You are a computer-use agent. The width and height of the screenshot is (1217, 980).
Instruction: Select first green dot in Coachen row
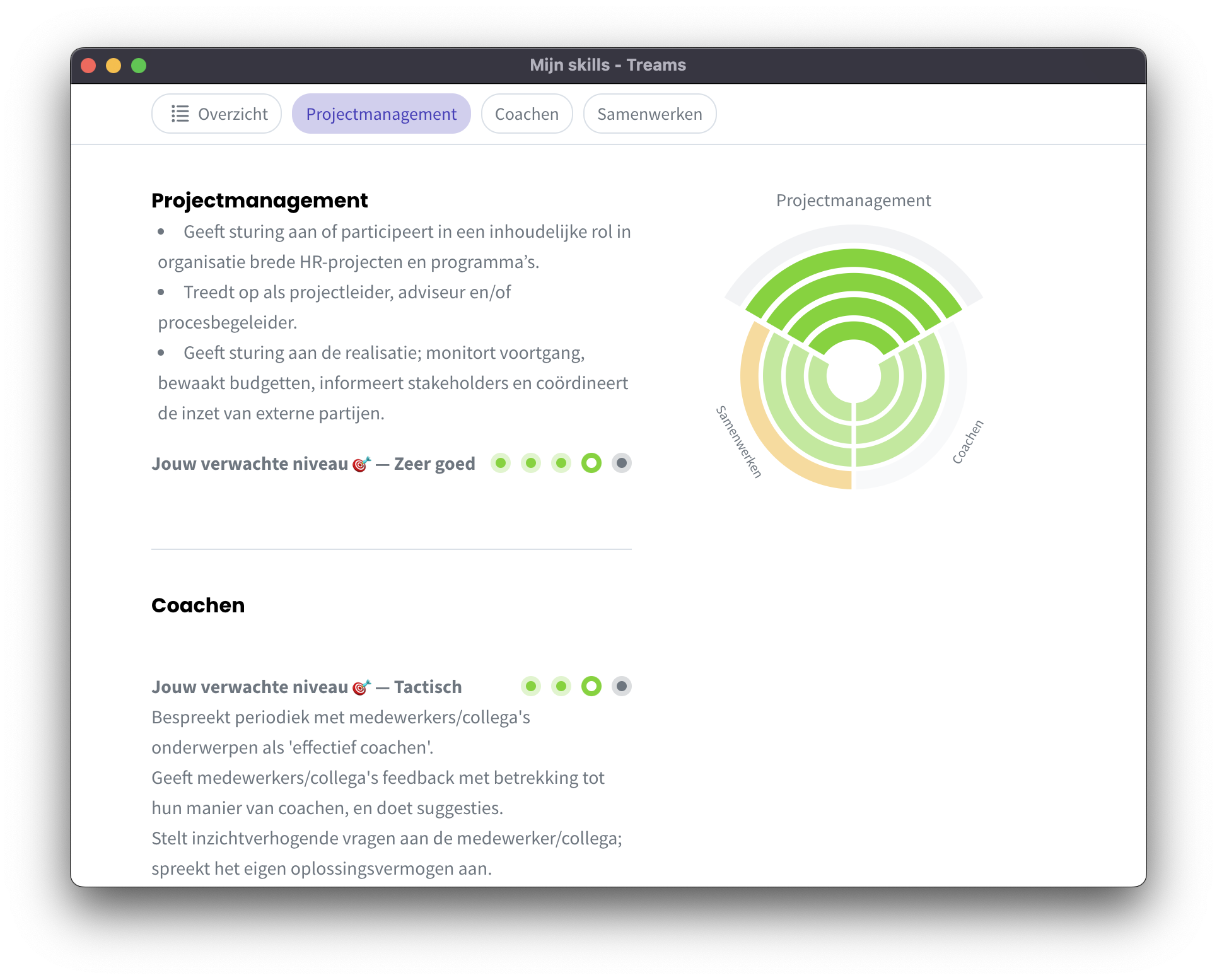[531, 686]
